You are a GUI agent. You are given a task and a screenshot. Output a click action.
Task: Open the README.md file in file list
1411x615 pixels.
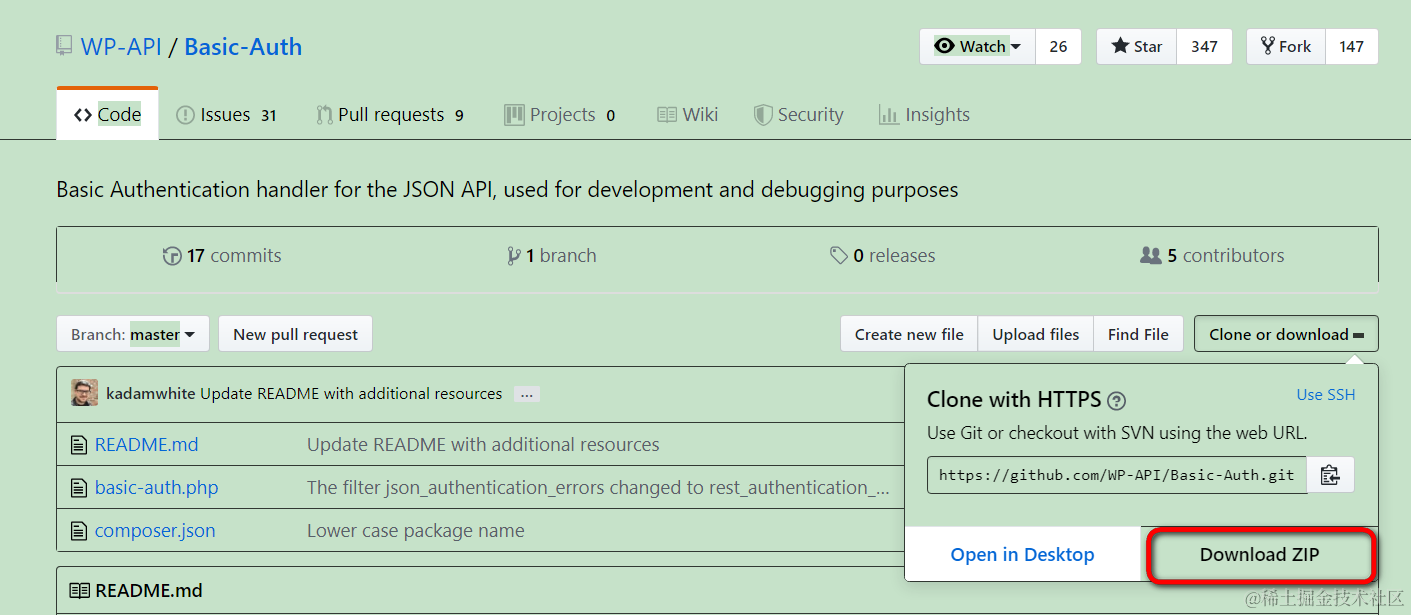coord(146,444)
